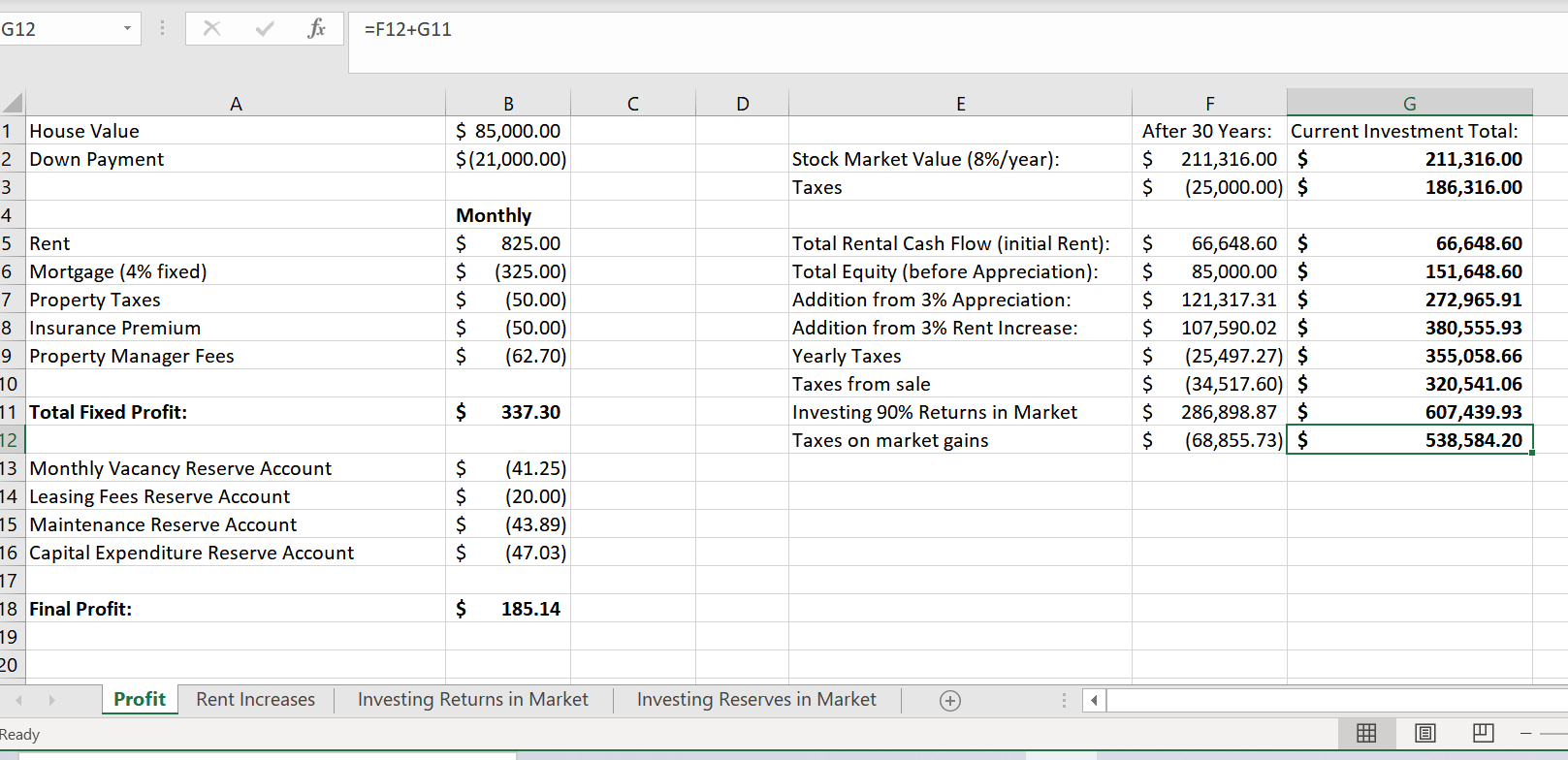
Task: Select Leasing Fees Reserve value (20.00)
Action: (508, 496)
